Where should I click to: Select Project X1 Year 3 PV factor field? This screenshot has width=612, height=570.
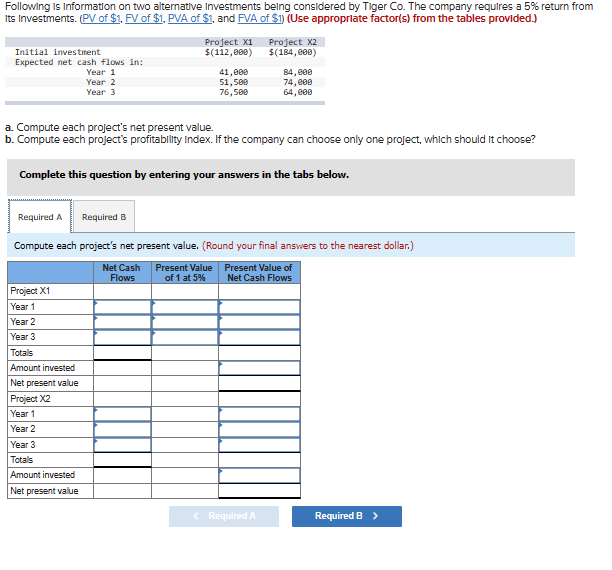[185, 337]
